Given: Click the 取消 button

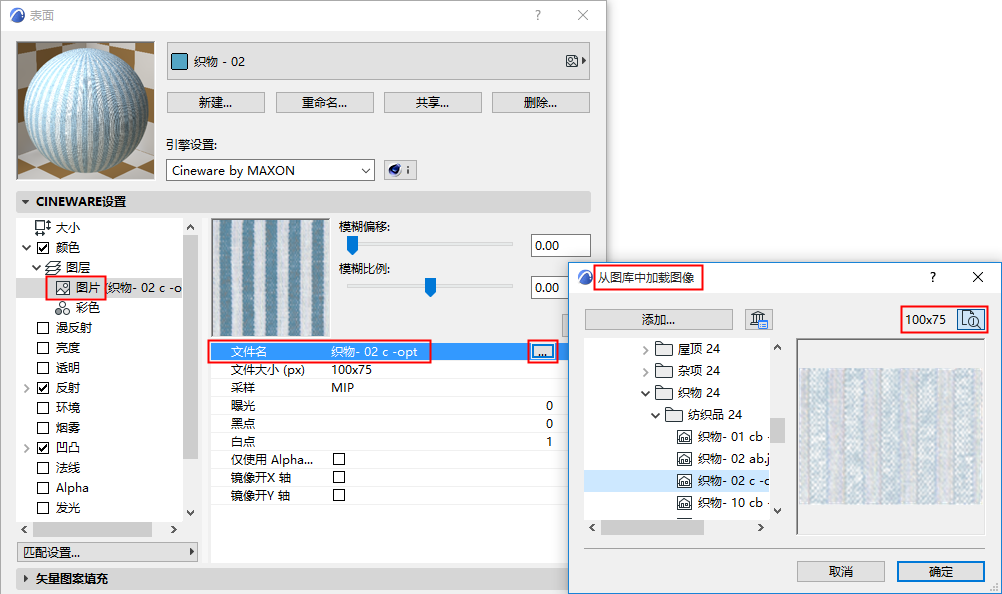Looking at the screenshot, I should (841, 572).
